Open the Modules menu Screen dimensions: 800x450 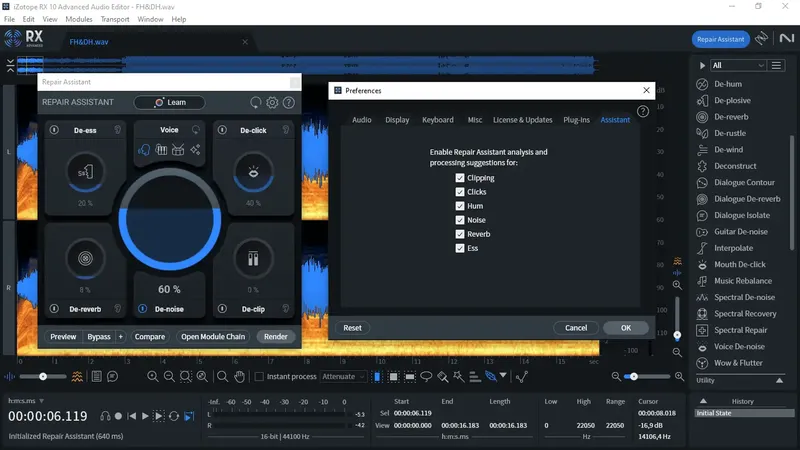[79, 19]
